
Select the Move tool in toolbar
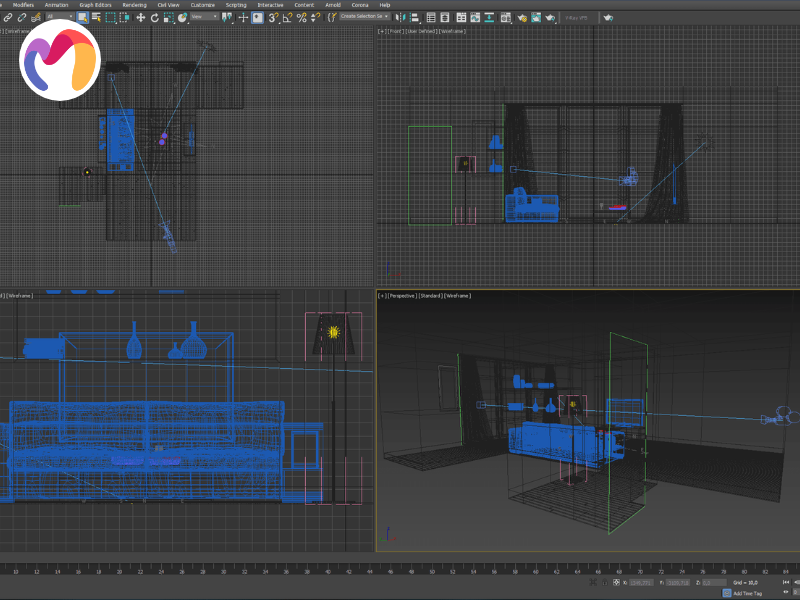coord(140,17)
